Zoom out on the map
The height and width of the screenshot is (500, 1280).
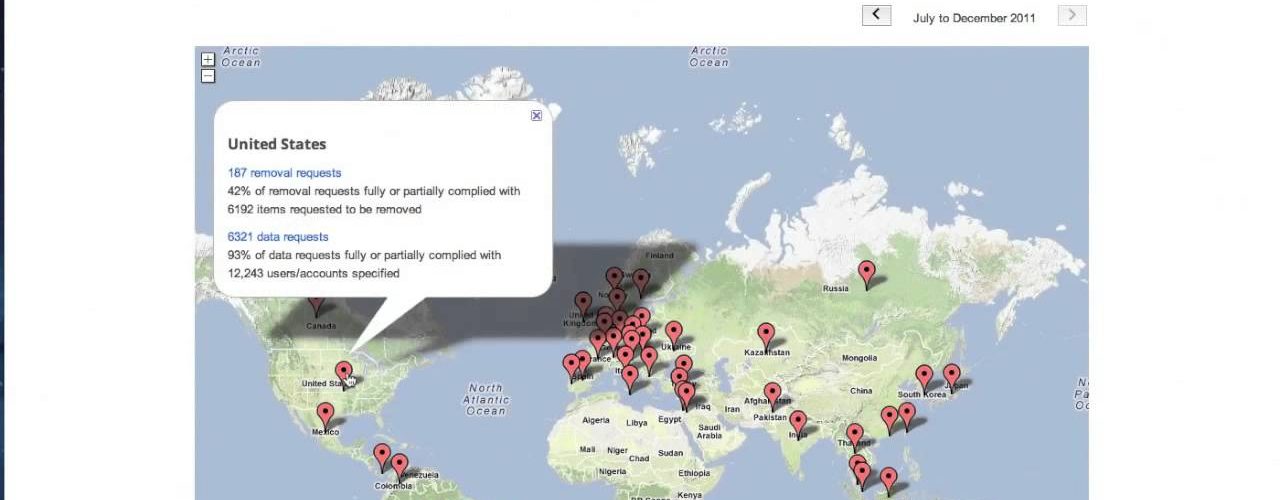point(208,76)
